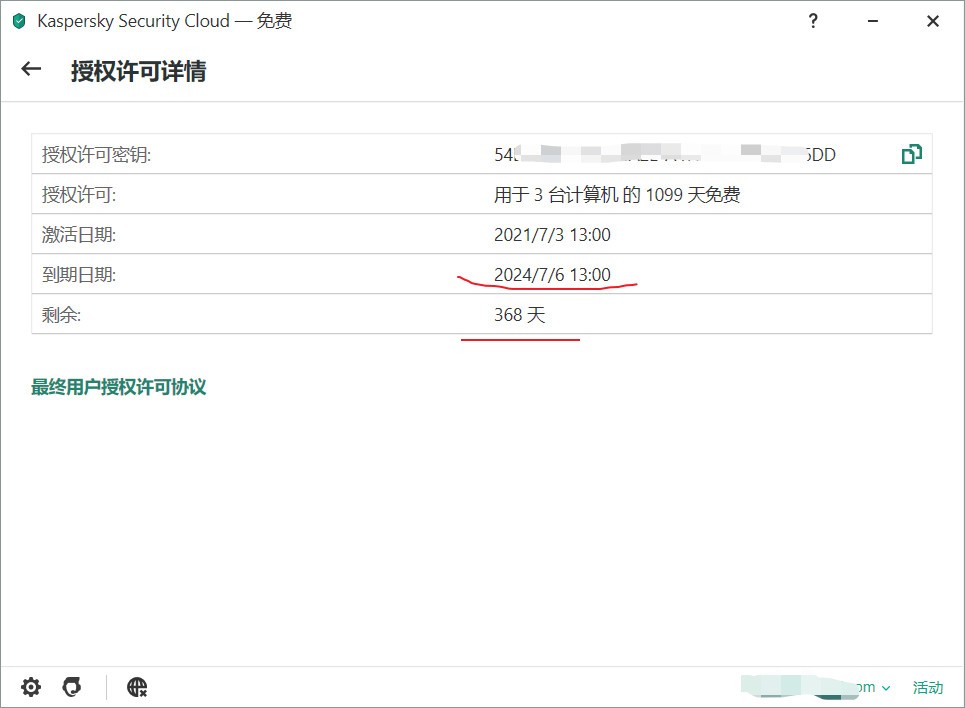Open the customer support headset icon

(x=72, y=686)
